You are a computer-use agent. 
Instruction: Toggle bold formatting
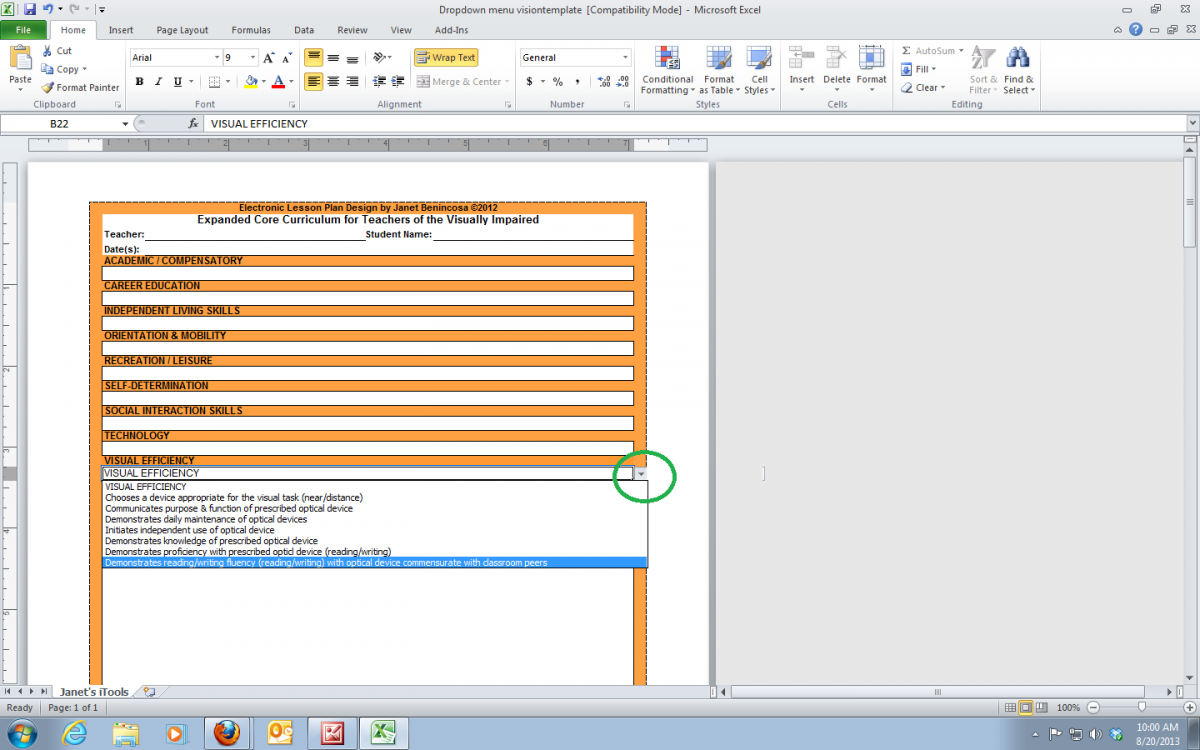pos(140,79)
